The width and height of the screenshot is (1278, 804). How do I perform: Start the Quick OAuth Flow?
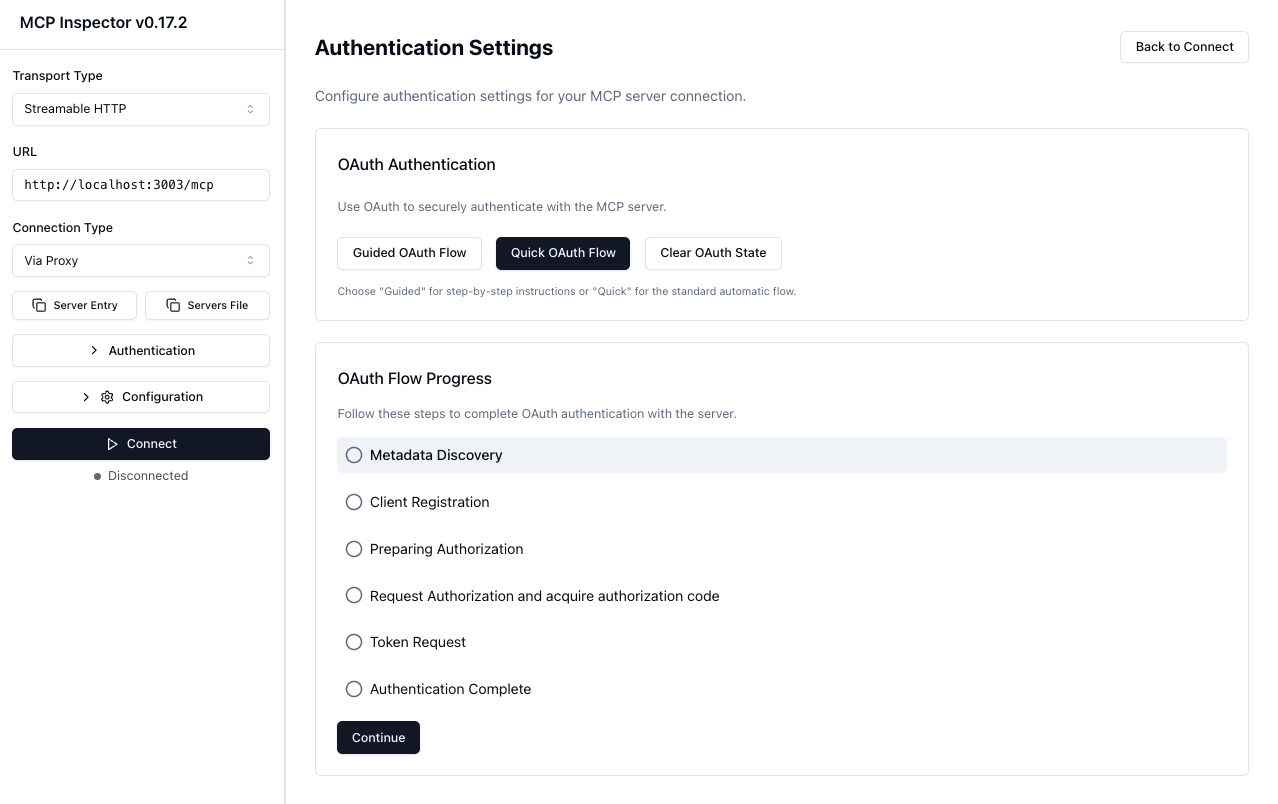pos(563,253)
